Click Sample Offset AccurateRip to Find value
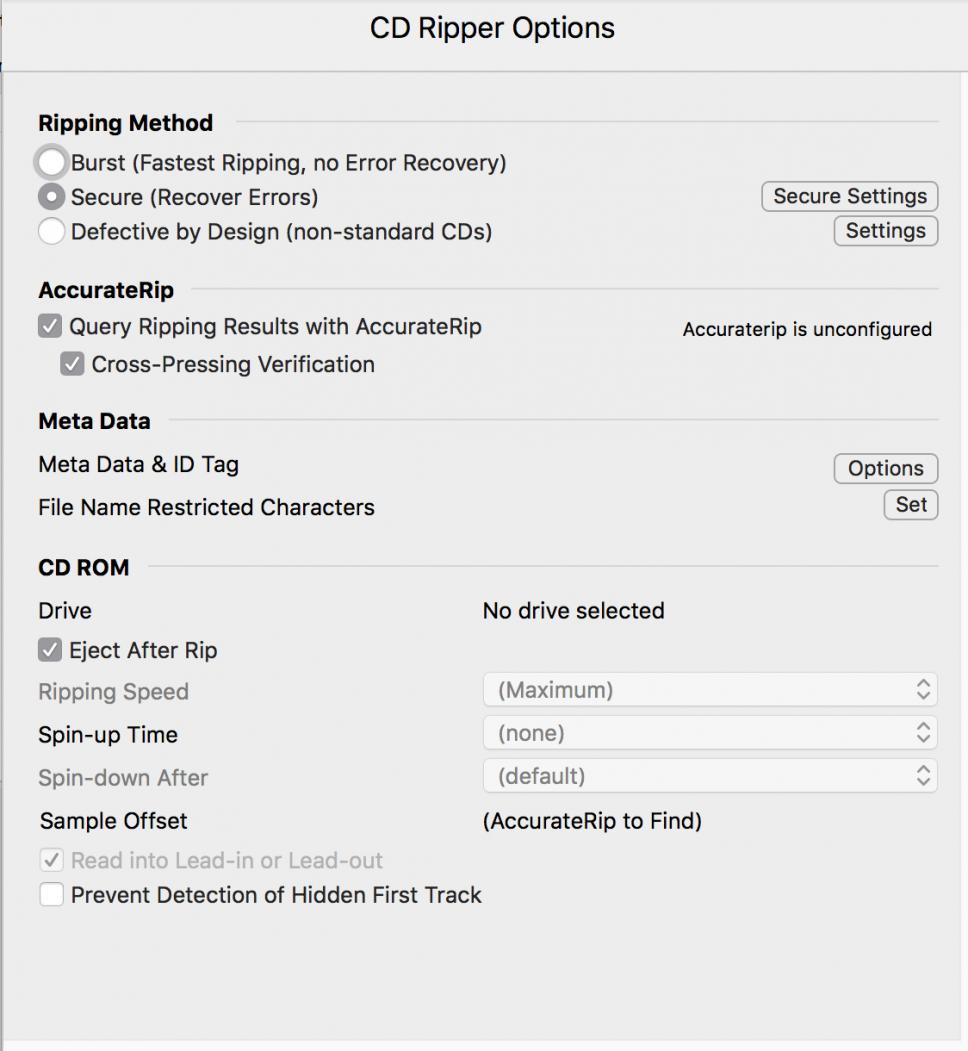This screenshot has height=1051, width=968. pos(592,821)
